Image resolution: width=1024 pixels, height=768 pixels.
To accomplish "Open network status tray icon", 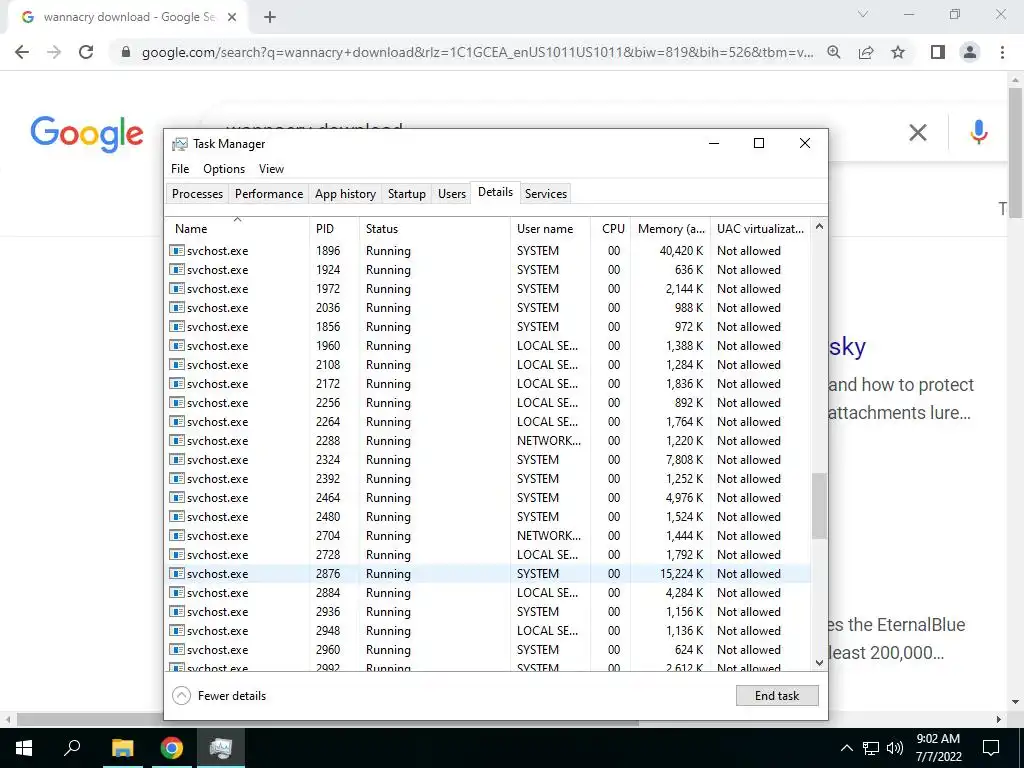I will [871, 748].
